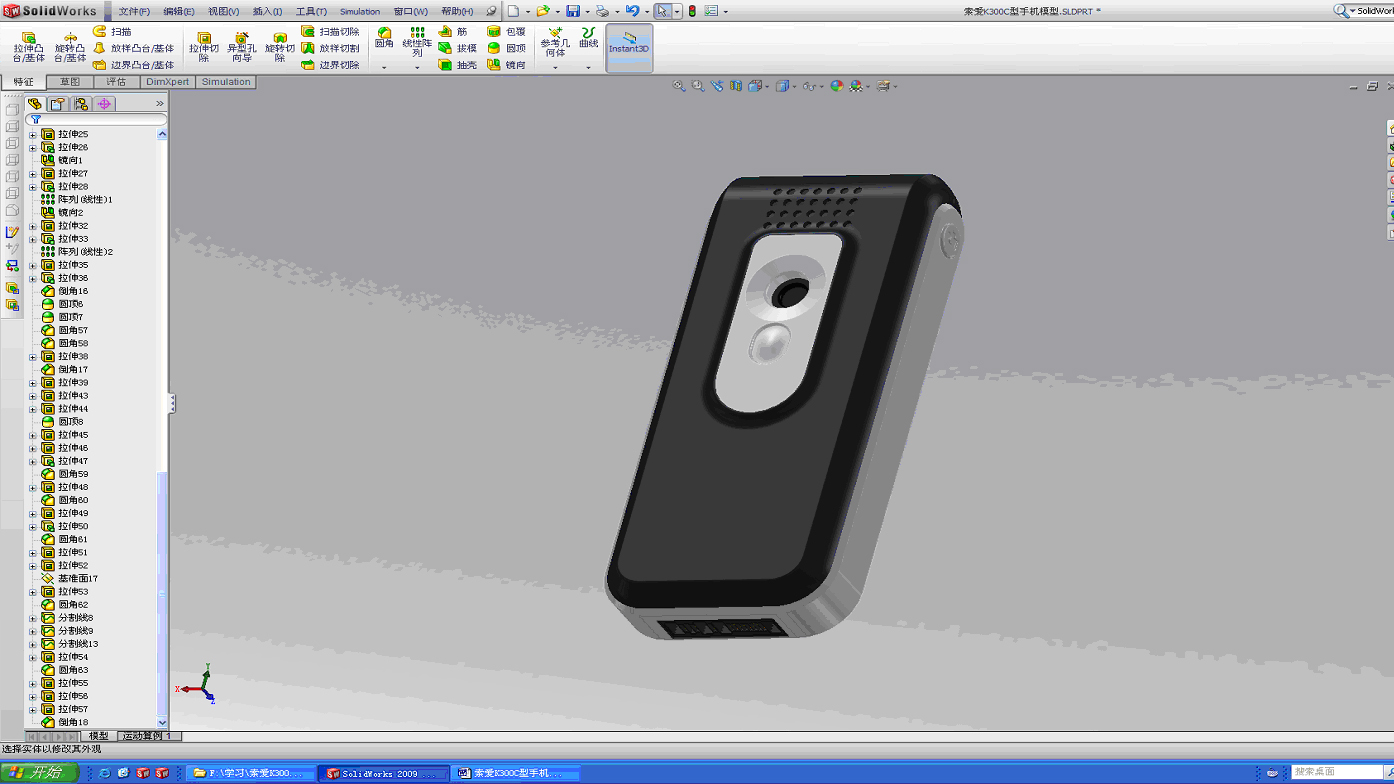Click the 扫描切除 swept cut tool

coord(330,32)
